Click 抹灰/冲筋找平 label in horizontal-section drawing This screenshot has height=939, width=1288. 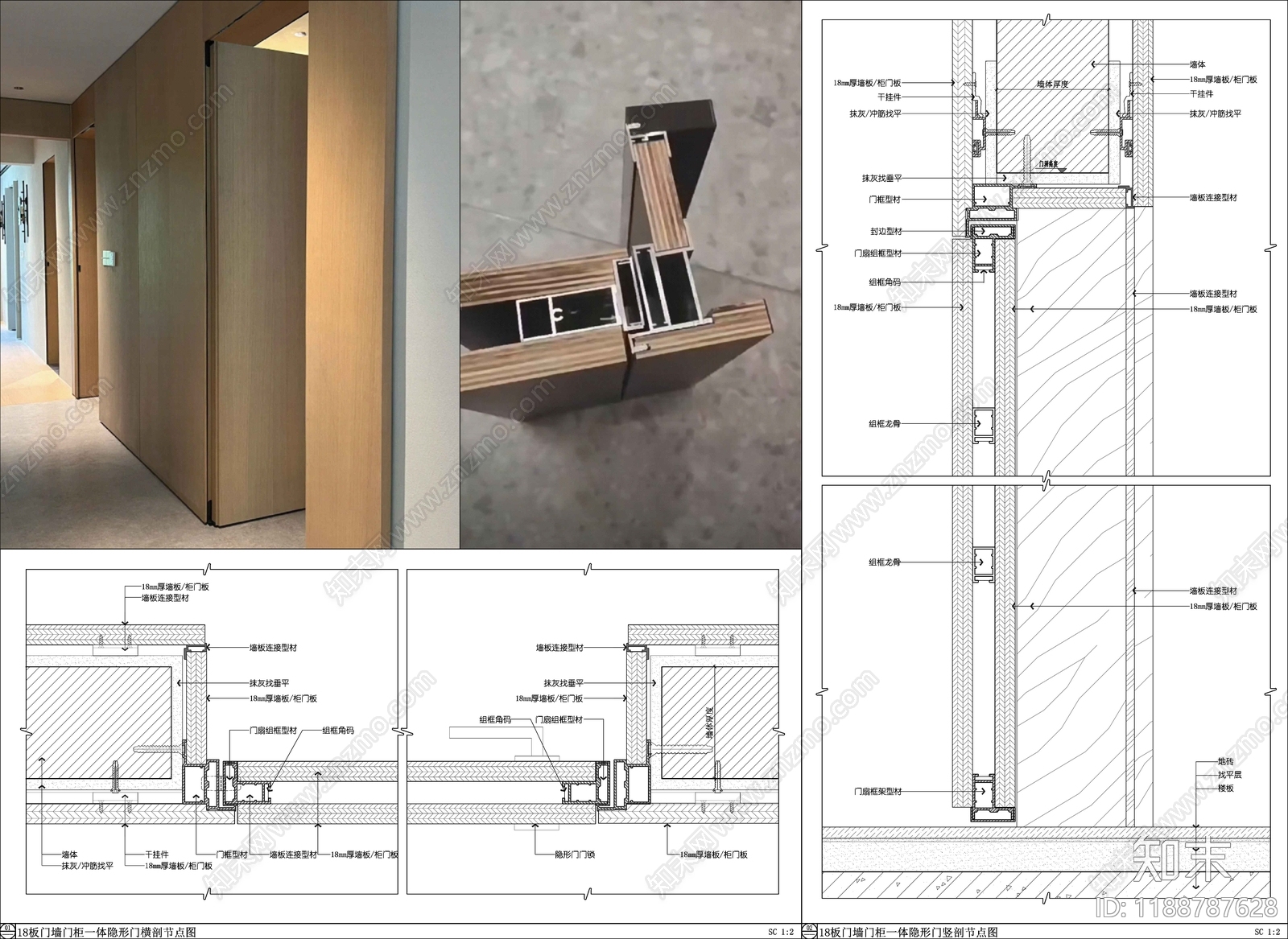tap(87, 866)
